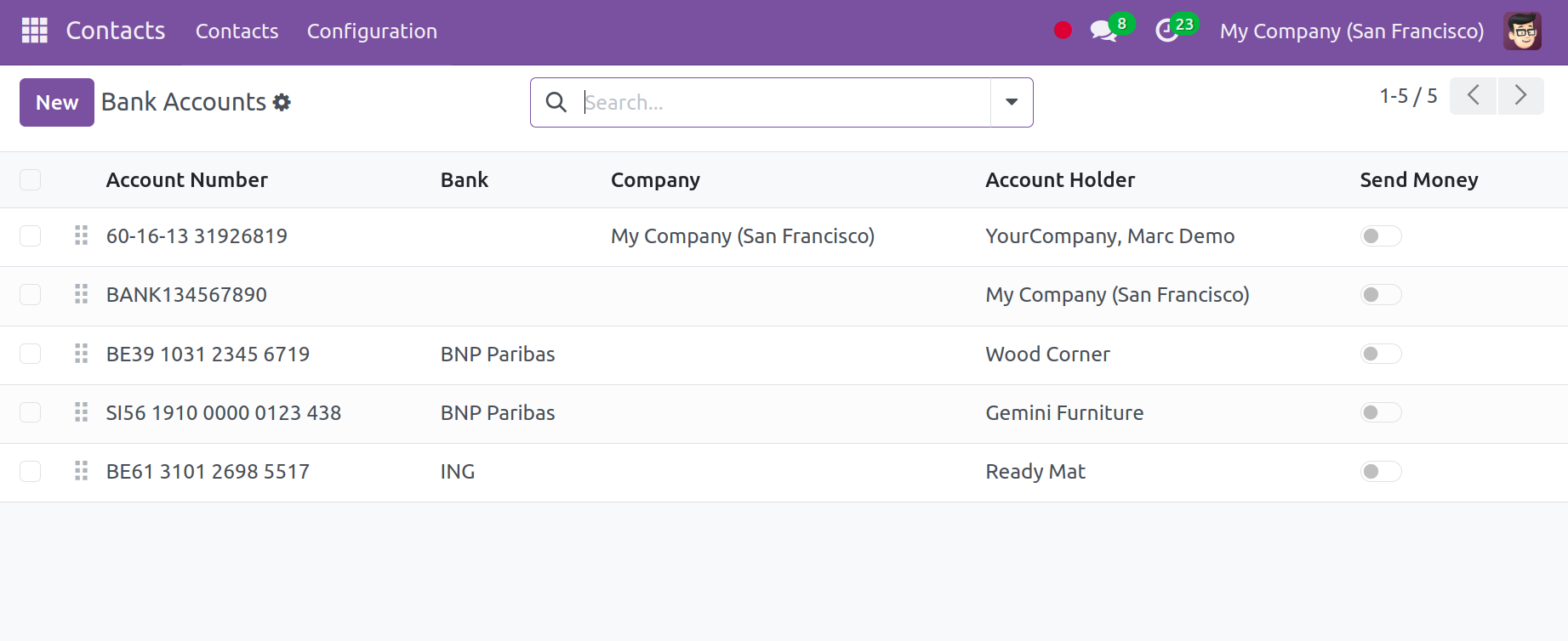Click holder Ready Mat
Image resolution: width=1568 pixels, height=641 pixels.
click(x=1035, y=472)
